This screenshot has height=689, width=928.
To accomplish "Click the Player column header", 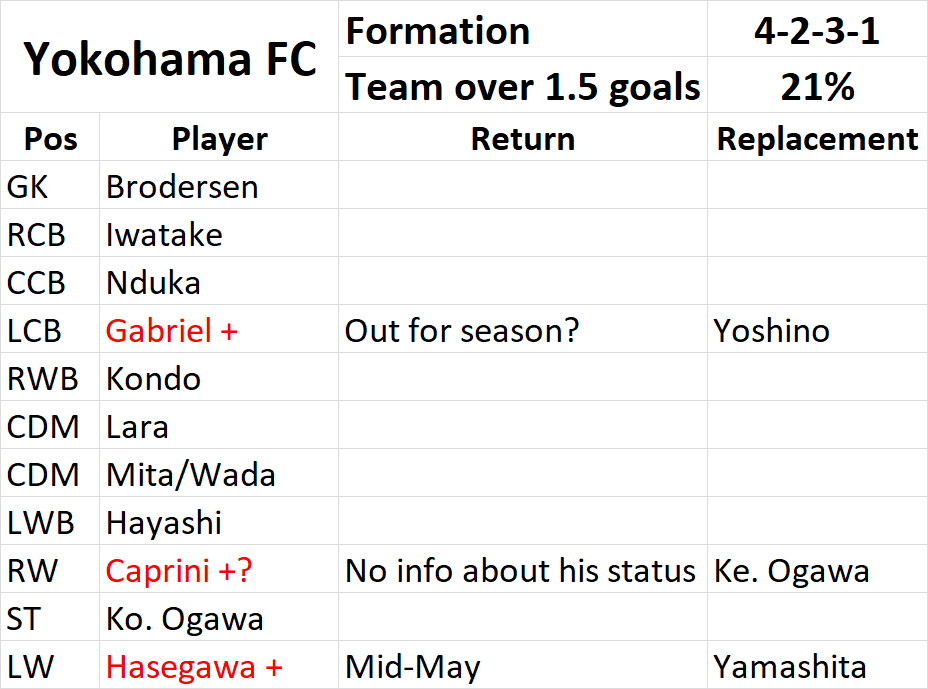I will point(219,137).
